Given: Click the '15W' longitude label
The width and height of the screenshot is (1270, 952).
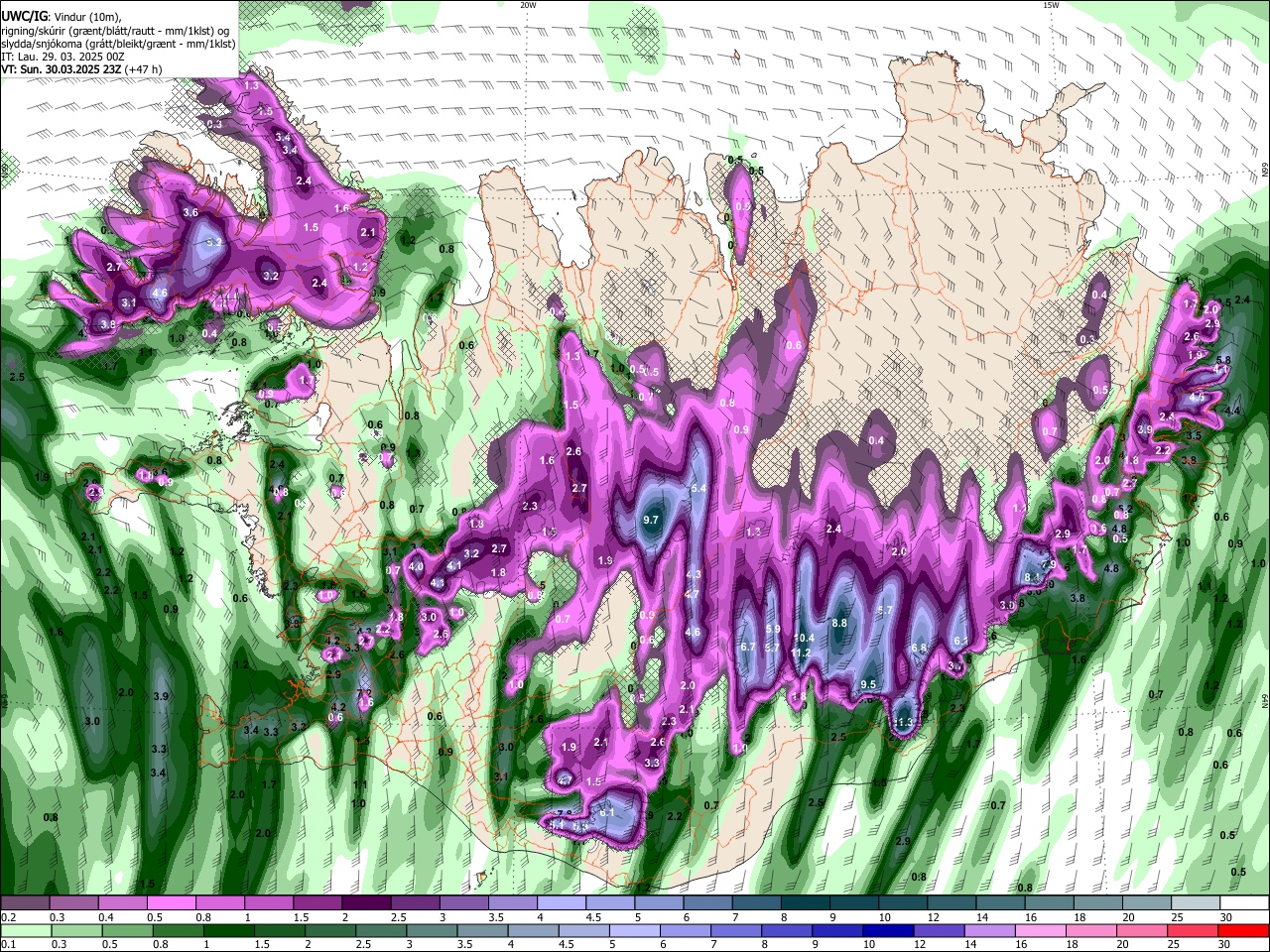Looking at the screenshot, I should click(x=1051, y=5).
